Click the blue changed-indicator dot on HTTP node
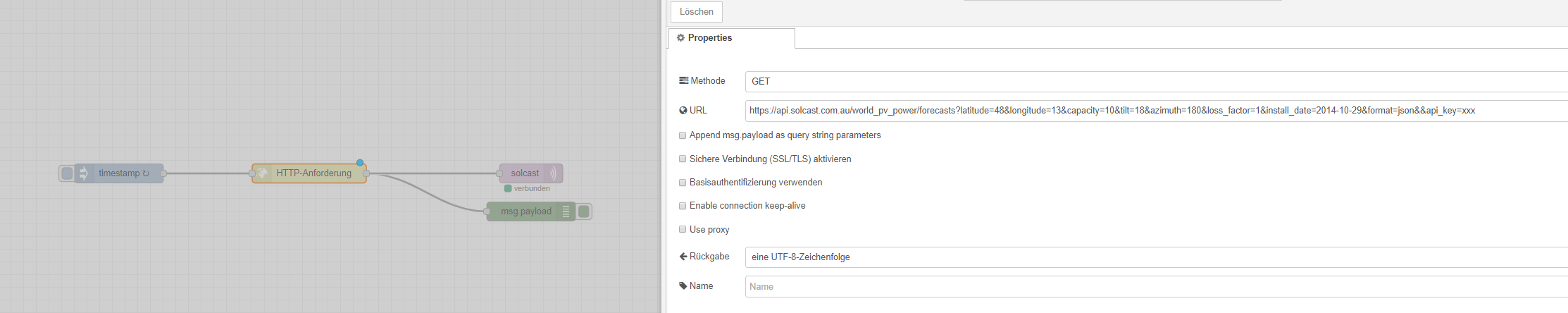Image resolution: width=1568 pixels, height=313 pixels. click(x=360, y=163)
